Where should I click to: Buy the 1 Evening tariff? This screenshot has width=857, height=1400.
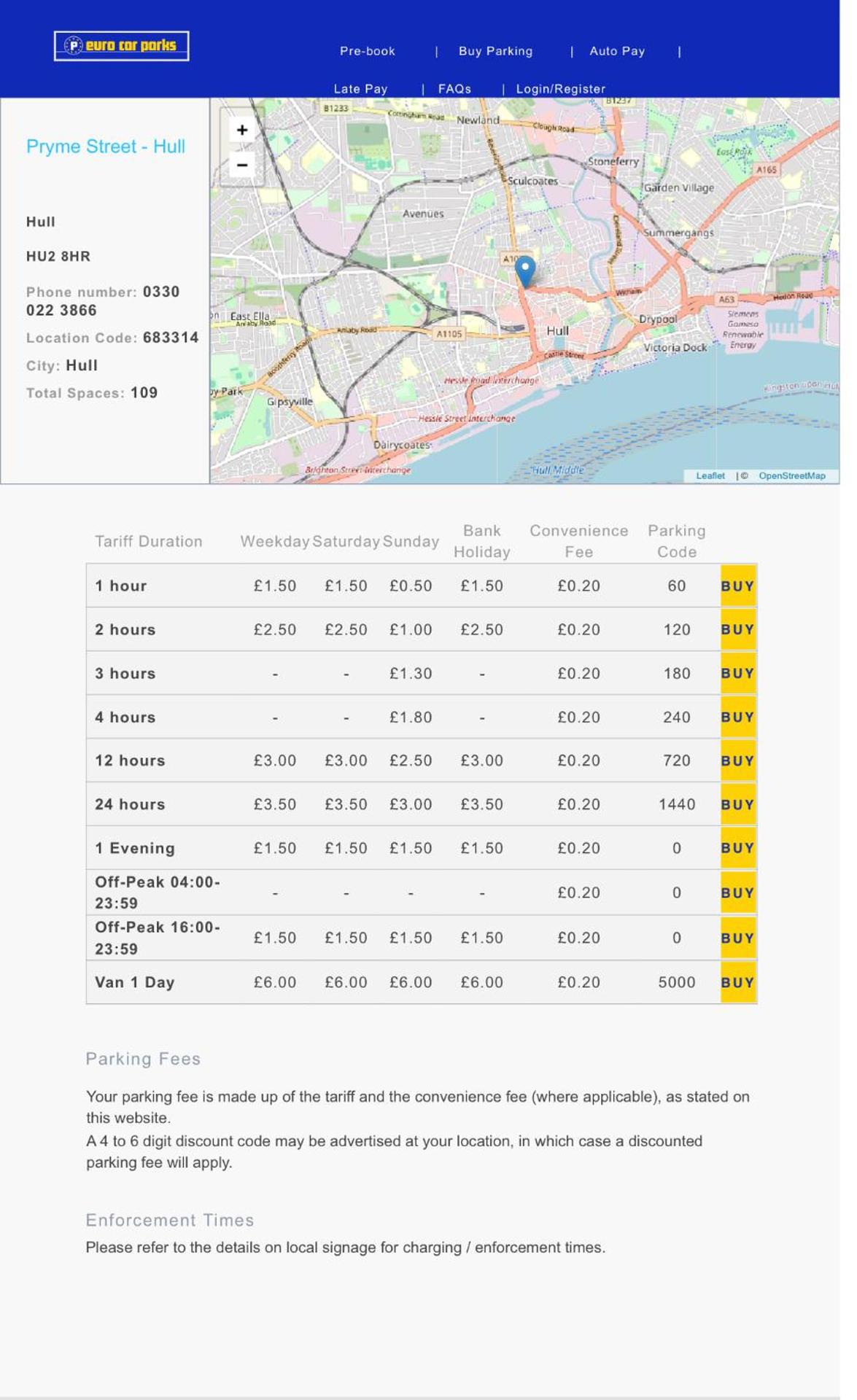tap(737, 849)
